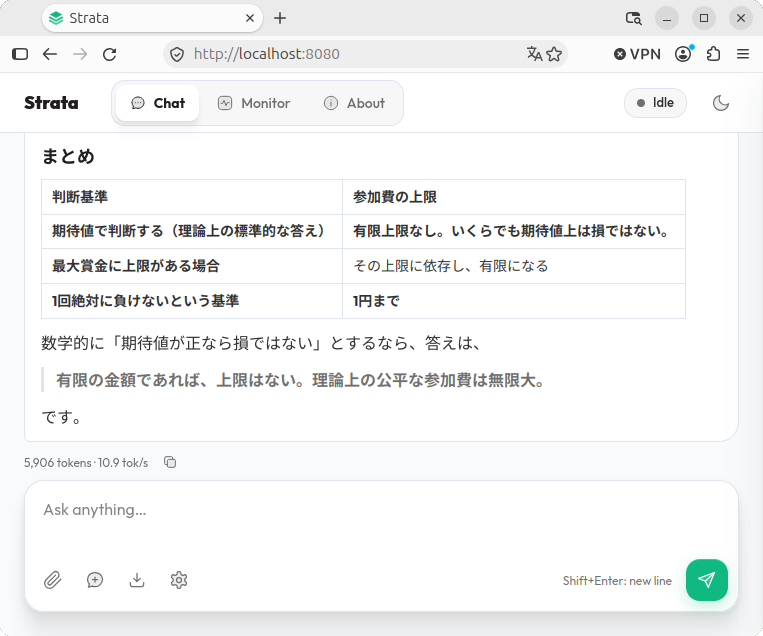Open the browser hamburger menu
The height and width of the screenshot is (636, 763).
click(x=743, y=54)
